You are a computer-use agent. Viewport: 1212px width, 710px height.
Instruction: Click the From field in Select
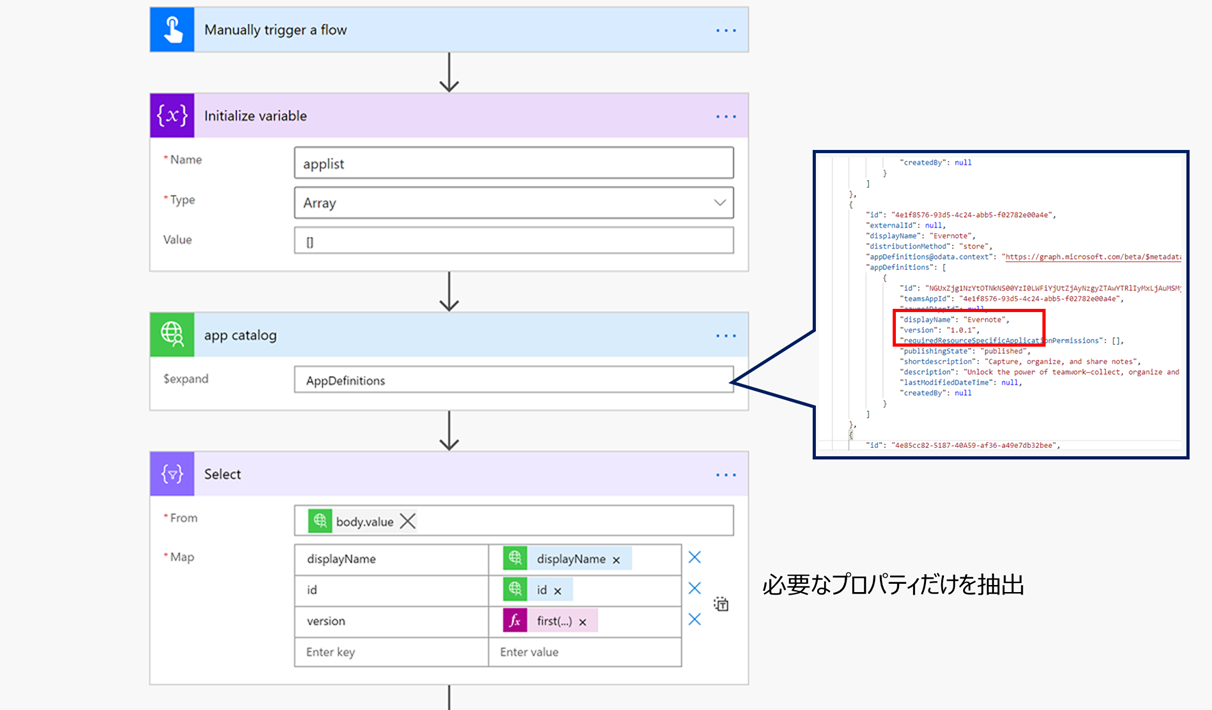click(x=514, y=521)
